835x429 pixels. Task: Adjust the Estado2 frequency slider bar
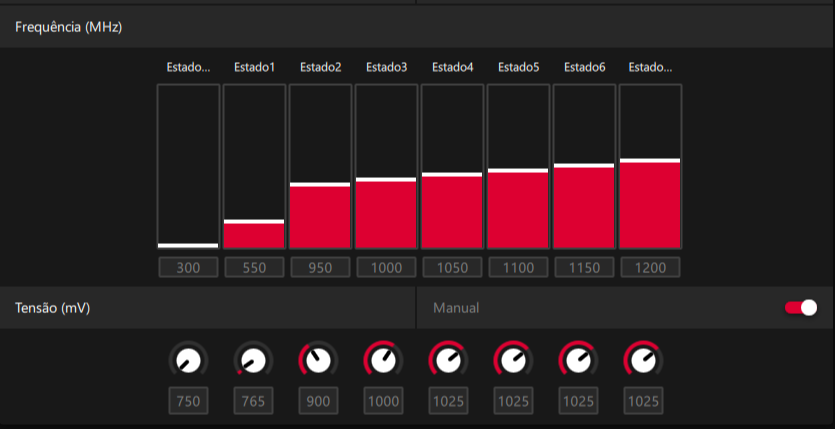tap(321, 167)
